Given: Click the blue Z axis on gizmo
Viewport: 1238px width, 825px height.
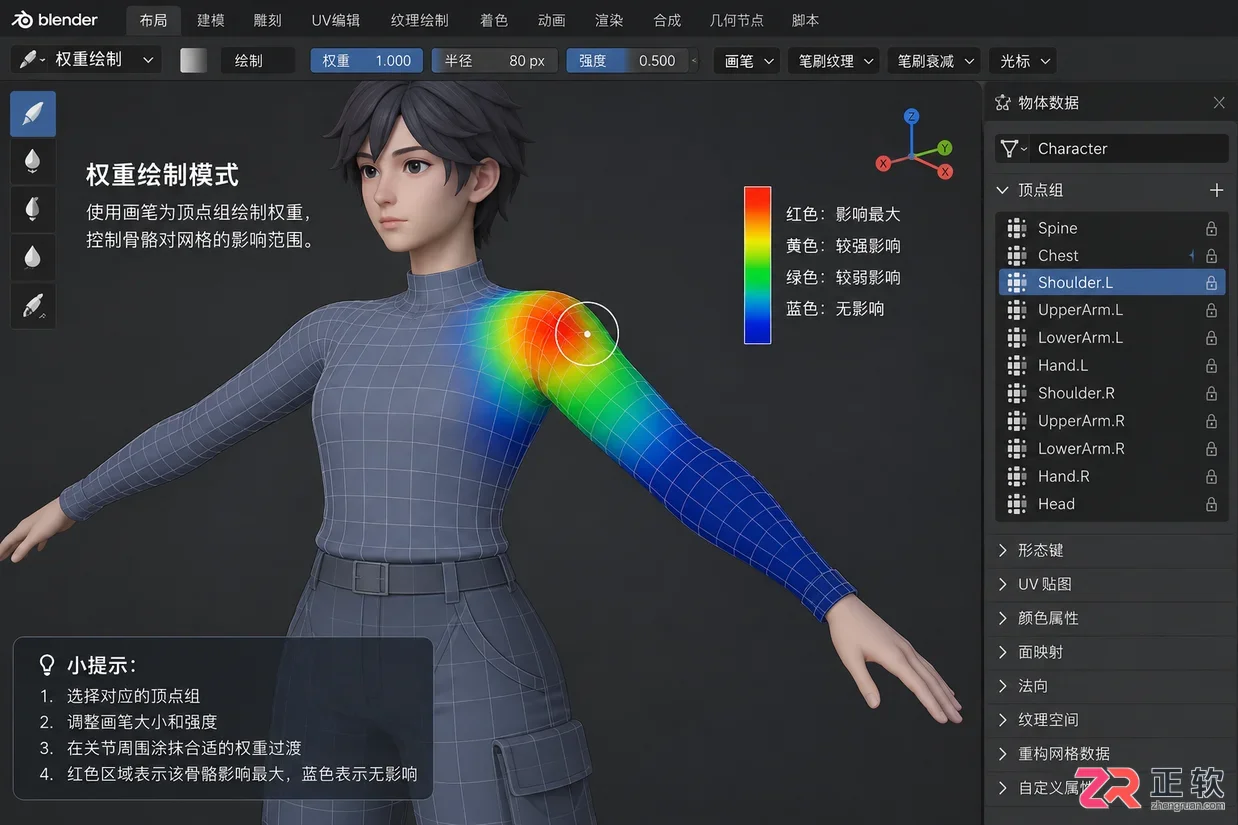Looking at the screenshot, I should (912, 117).
